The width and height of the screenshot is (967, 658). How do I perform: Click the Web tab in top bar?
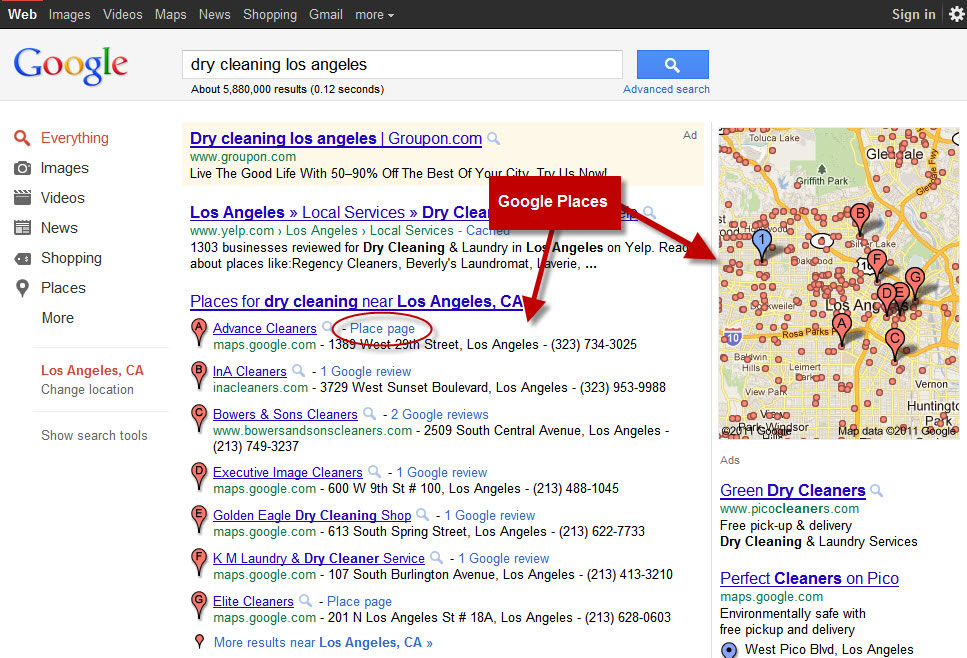point(22,14)
